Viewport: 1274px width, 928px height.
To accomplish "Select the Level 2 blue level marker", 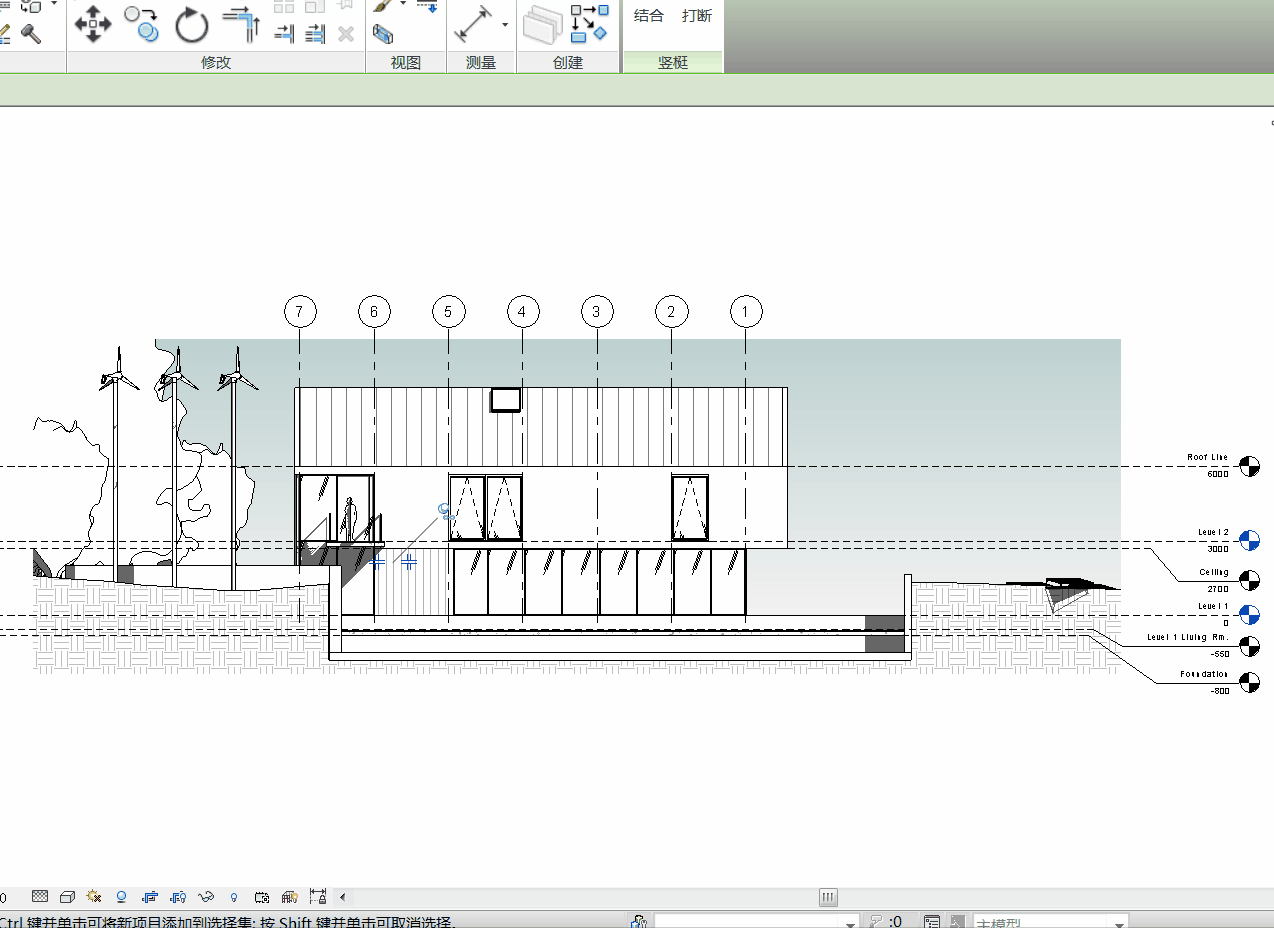I will (1249, 541).
